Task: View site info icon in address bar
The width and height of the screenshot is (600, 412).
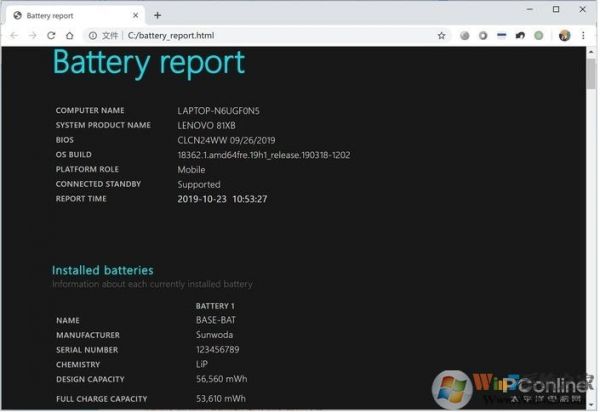Action: coord(93,36)
